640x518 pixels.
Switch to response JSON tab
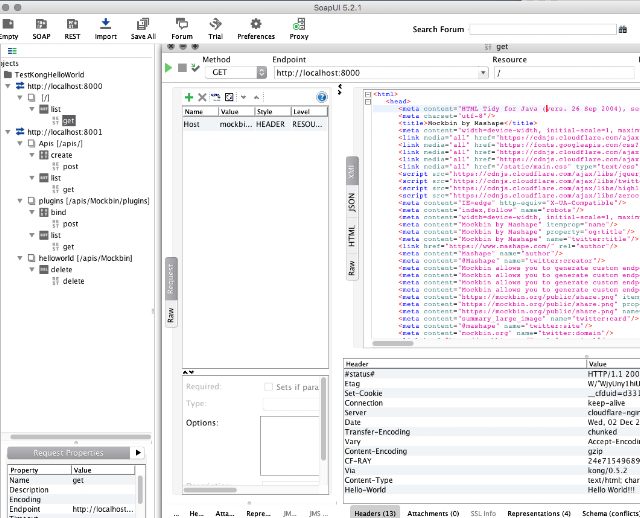[352, 202]
